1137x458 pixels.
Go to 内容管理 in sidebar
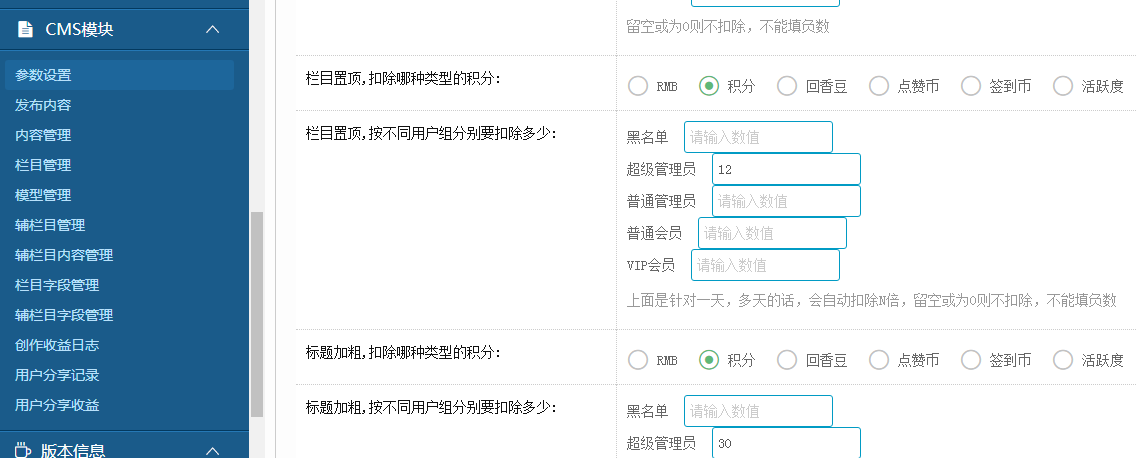(44, 135)
